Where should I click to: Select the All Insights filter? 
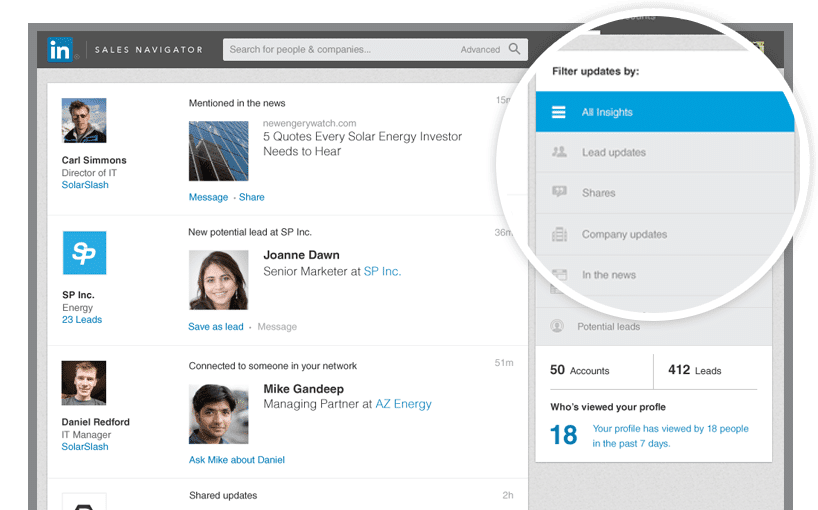pos(665,112)
